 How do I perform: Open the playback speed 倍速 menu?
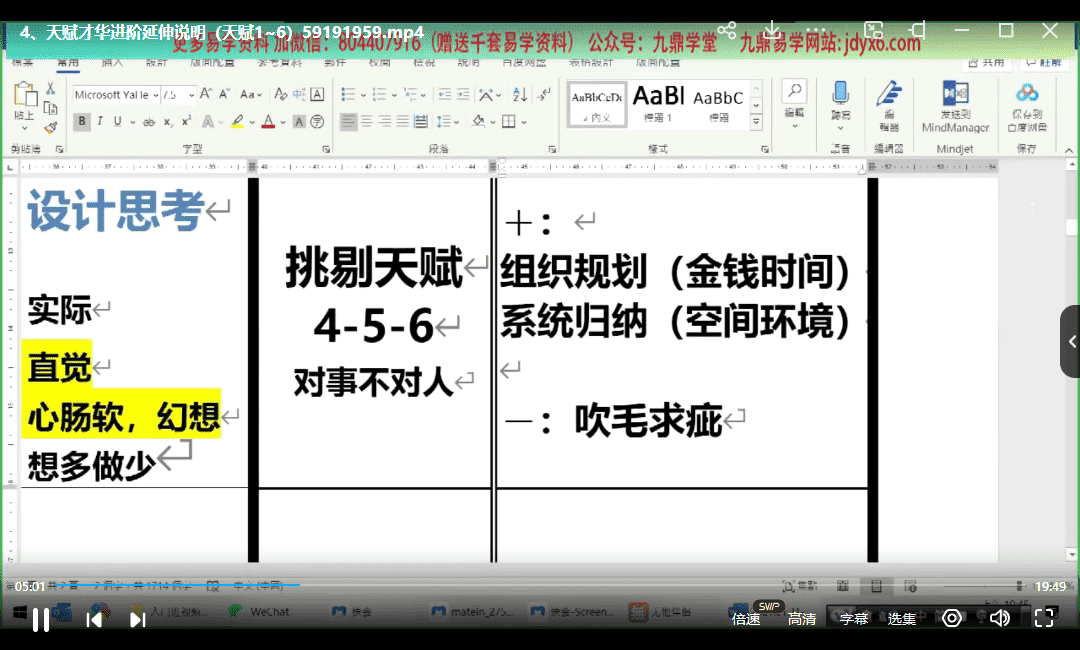coord(746,619)
